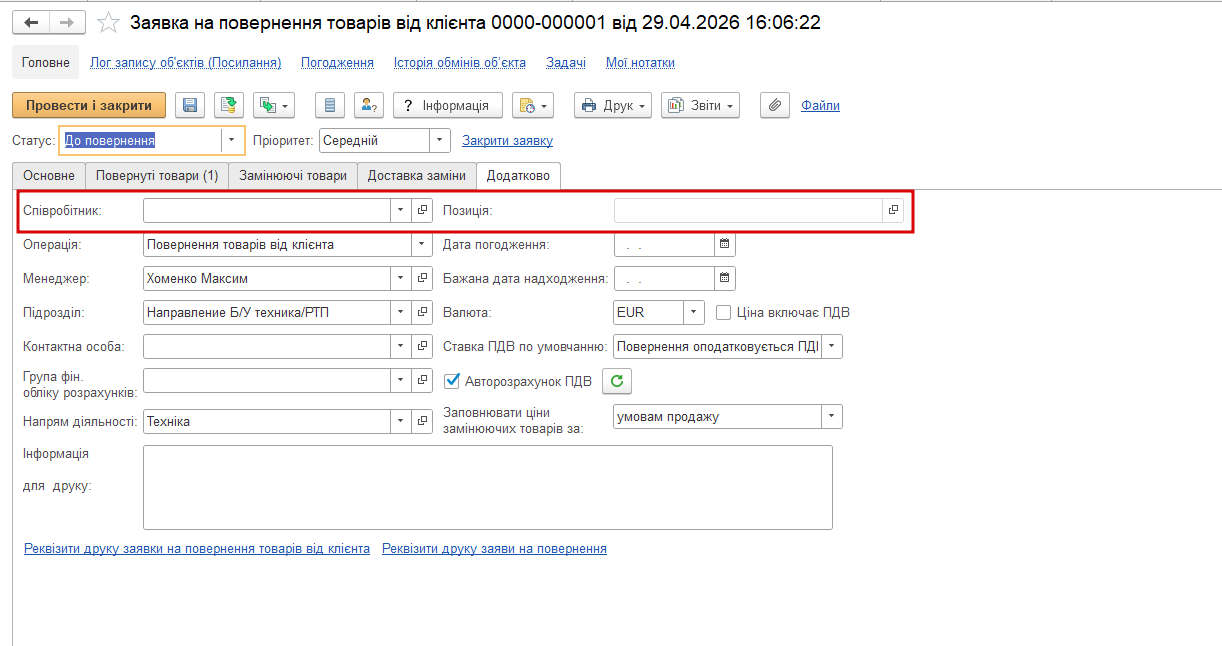Open calendar for Бажана дата надходження
The width and height of the screenshot is (1222, 646).
point(725,278)
